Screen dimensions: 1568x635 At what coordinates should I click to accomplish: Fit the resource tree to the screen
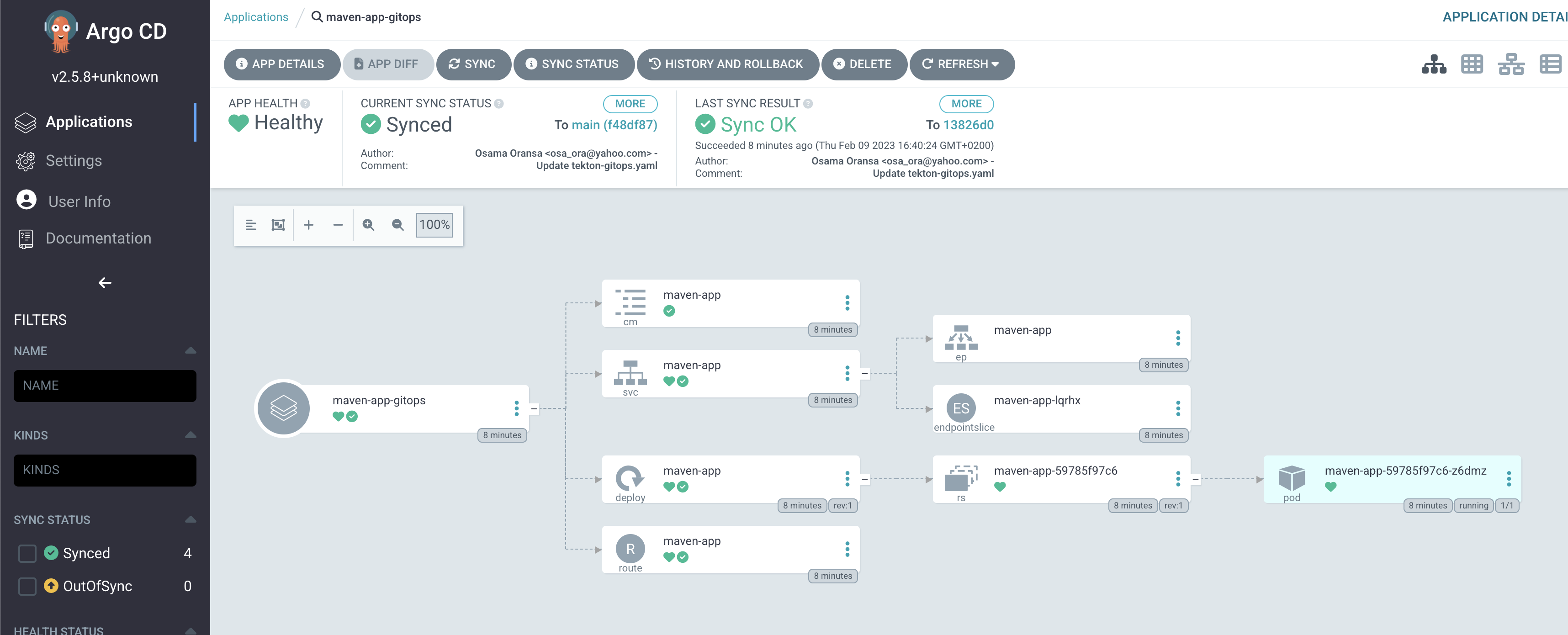click(x=278, y=225)
